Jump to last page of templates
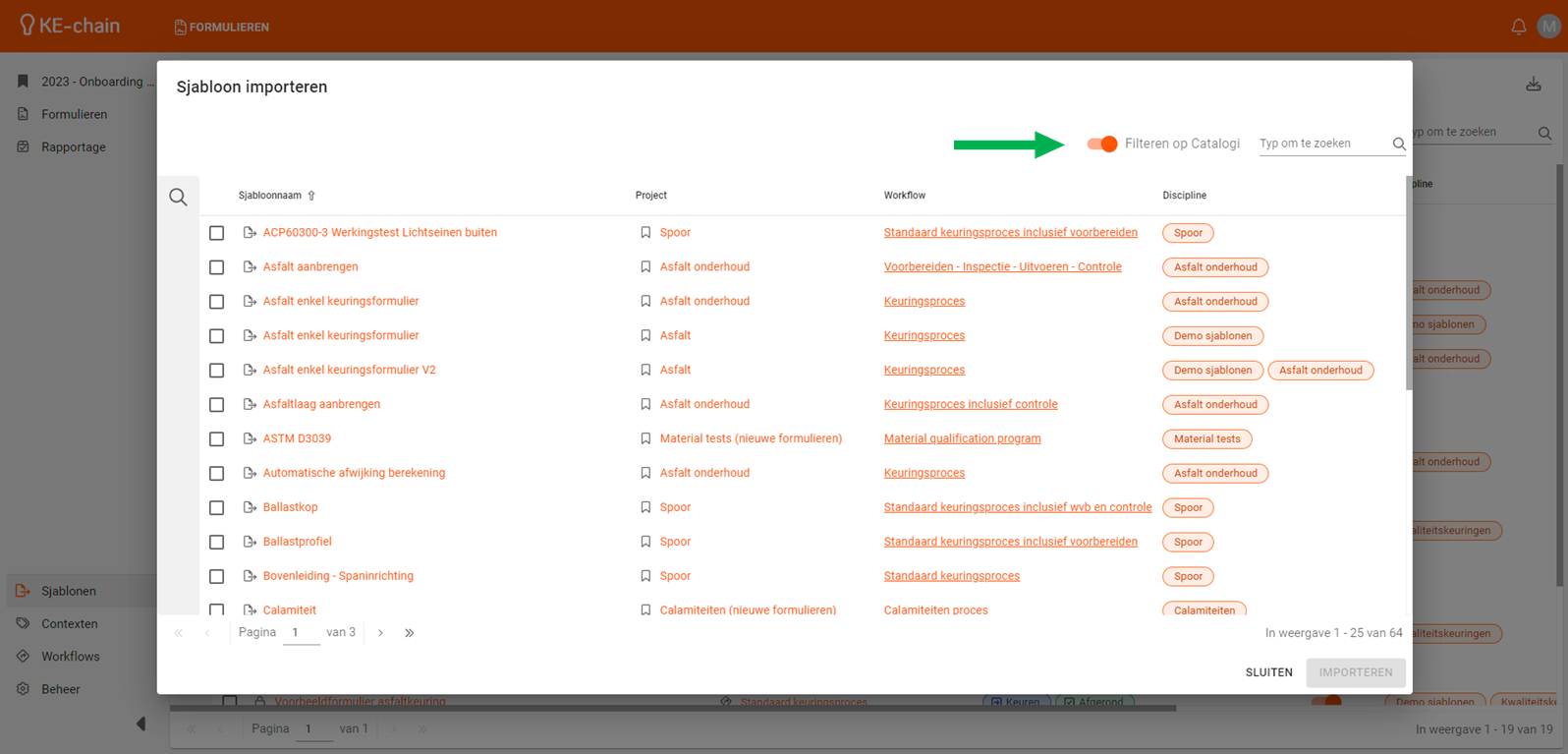This screenshot has height=754, width=1568. coord(409,633)
